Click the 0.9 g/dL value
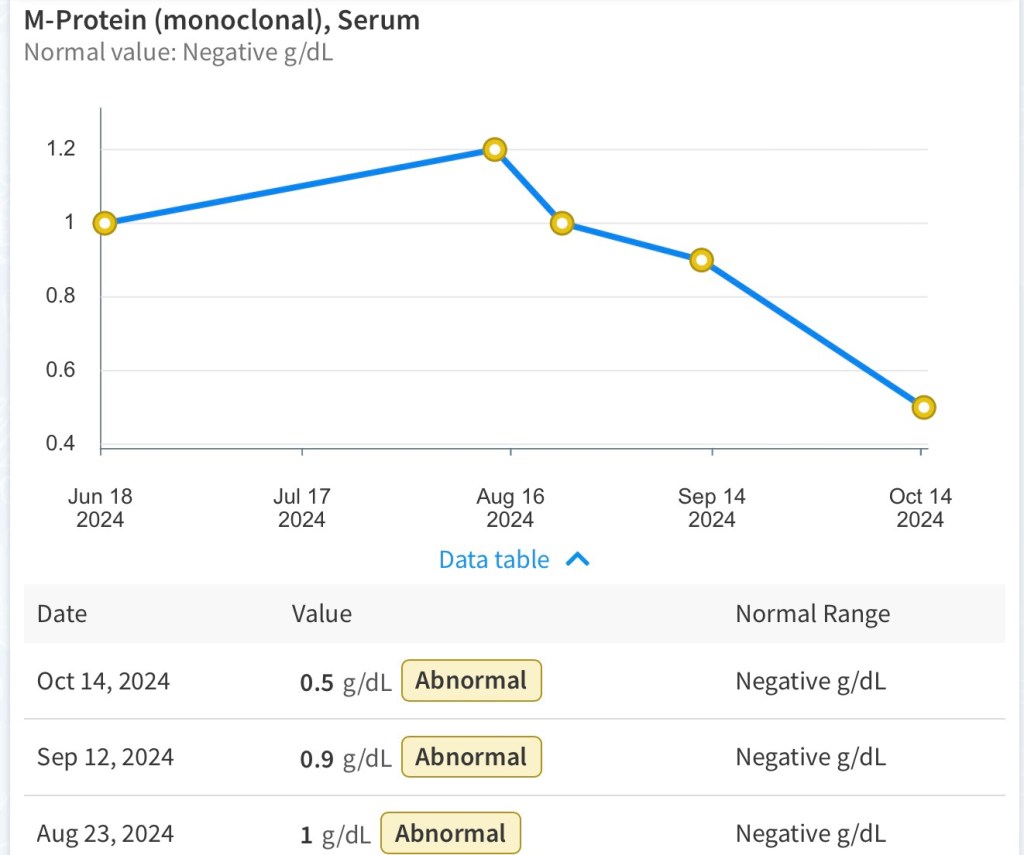 tap(345, 758)
